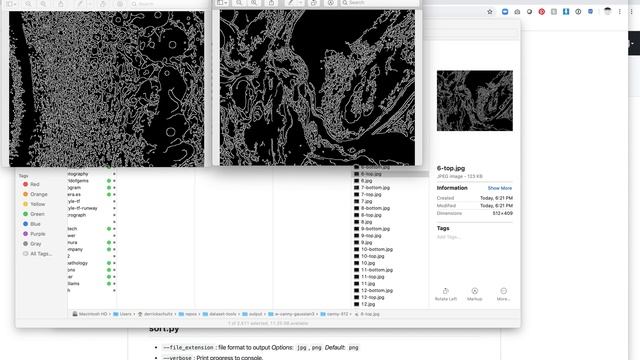Click zoom in on right Preview window toolbar

(x=254, y=2)
